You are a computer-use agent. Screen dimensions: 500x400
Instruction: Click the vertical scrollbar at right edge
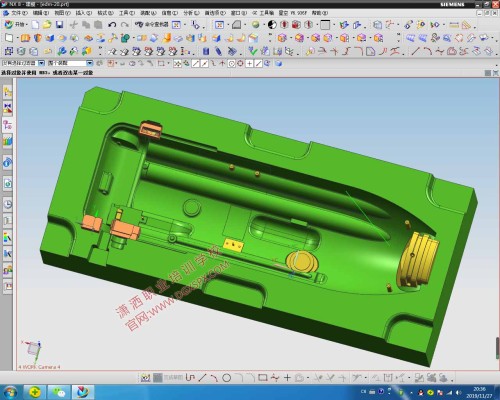tap(497, 348)
